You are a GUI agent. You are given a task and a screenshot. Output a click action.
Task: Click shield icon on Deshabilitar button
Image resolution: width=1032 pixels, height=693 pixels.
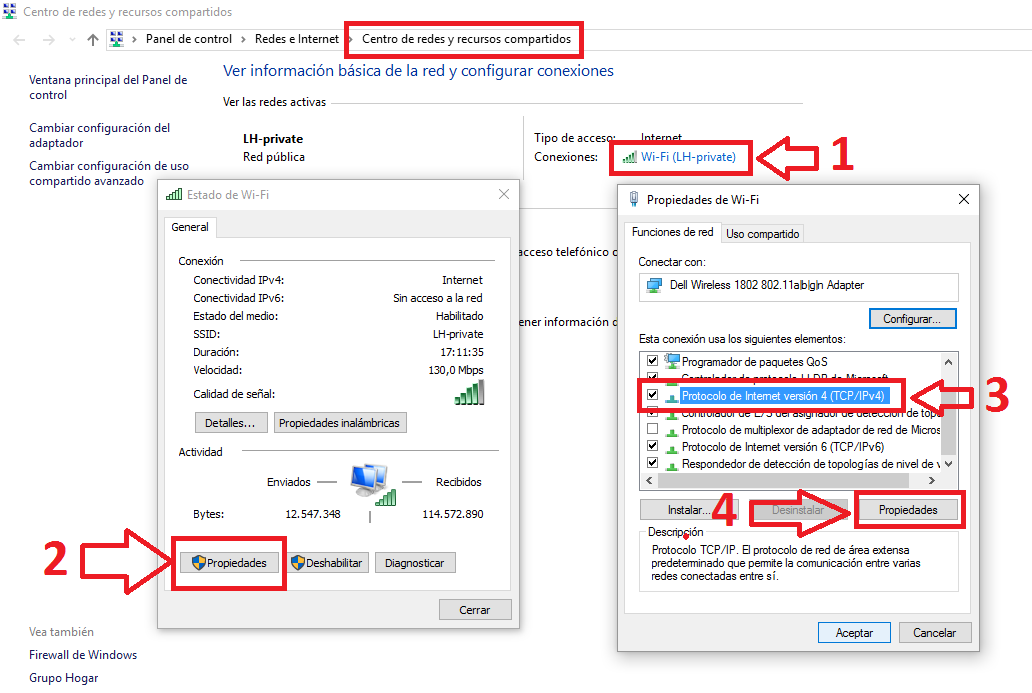[297, 563]
